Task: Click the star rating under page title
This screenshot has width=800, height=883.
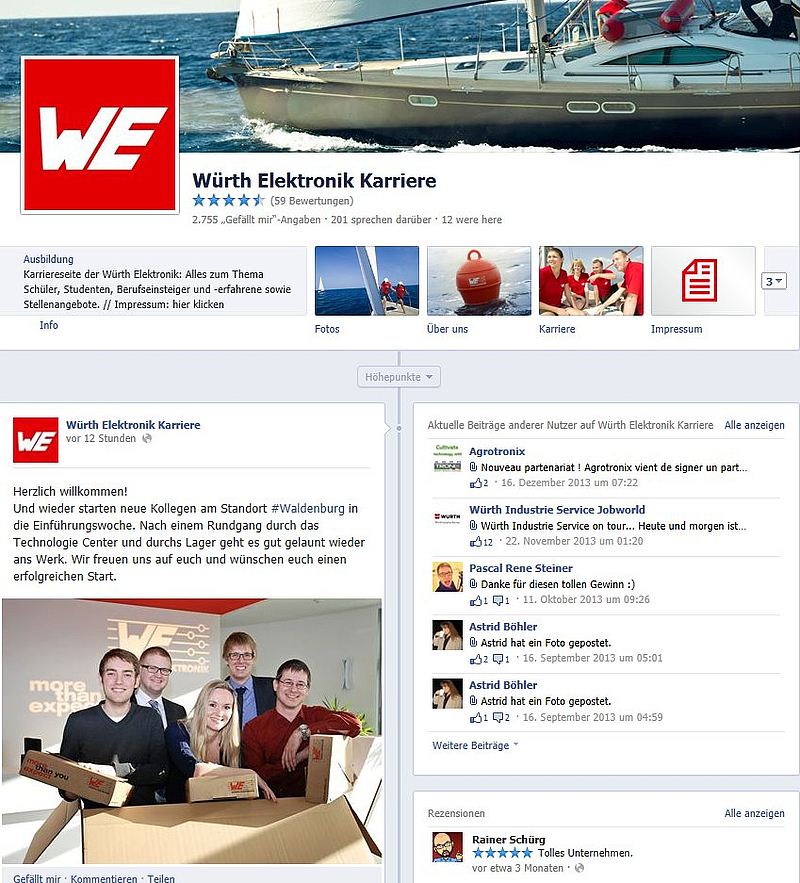Action: 228,200
